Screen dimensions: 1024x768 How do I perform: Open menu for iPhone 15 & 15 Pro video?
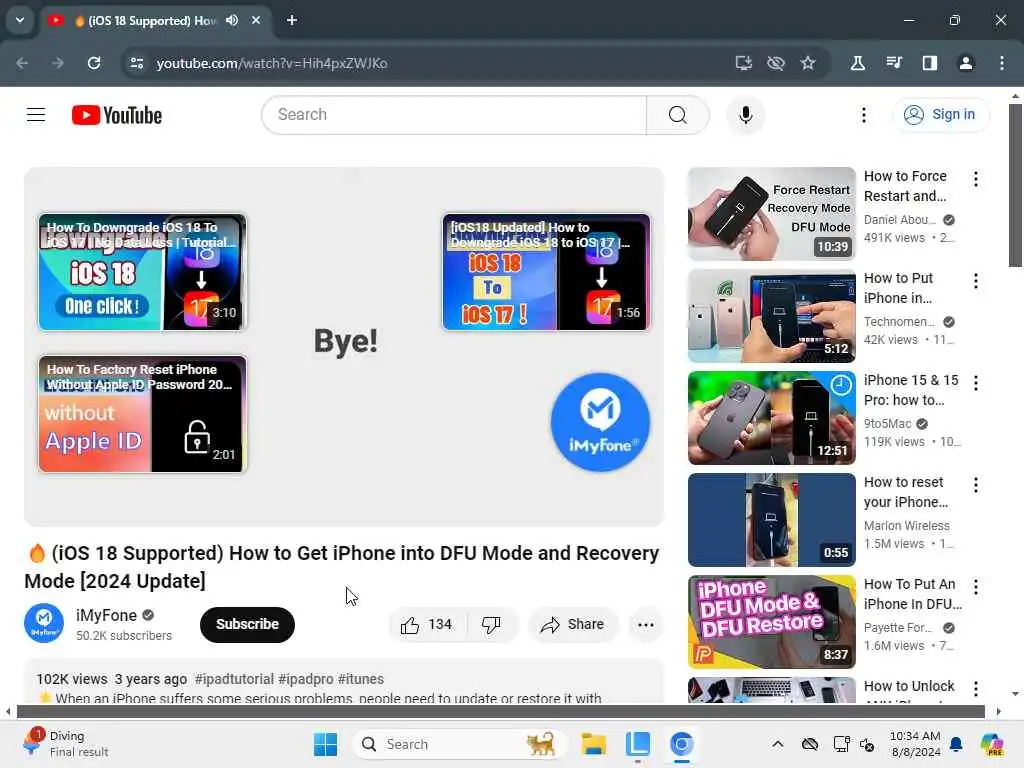coord(975,383)
